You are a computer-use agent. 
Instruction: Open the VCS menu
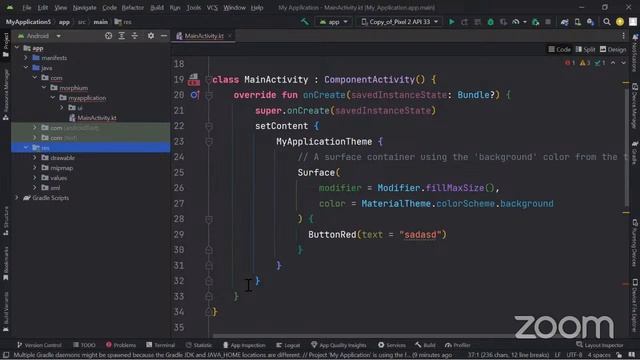point(212,8)
